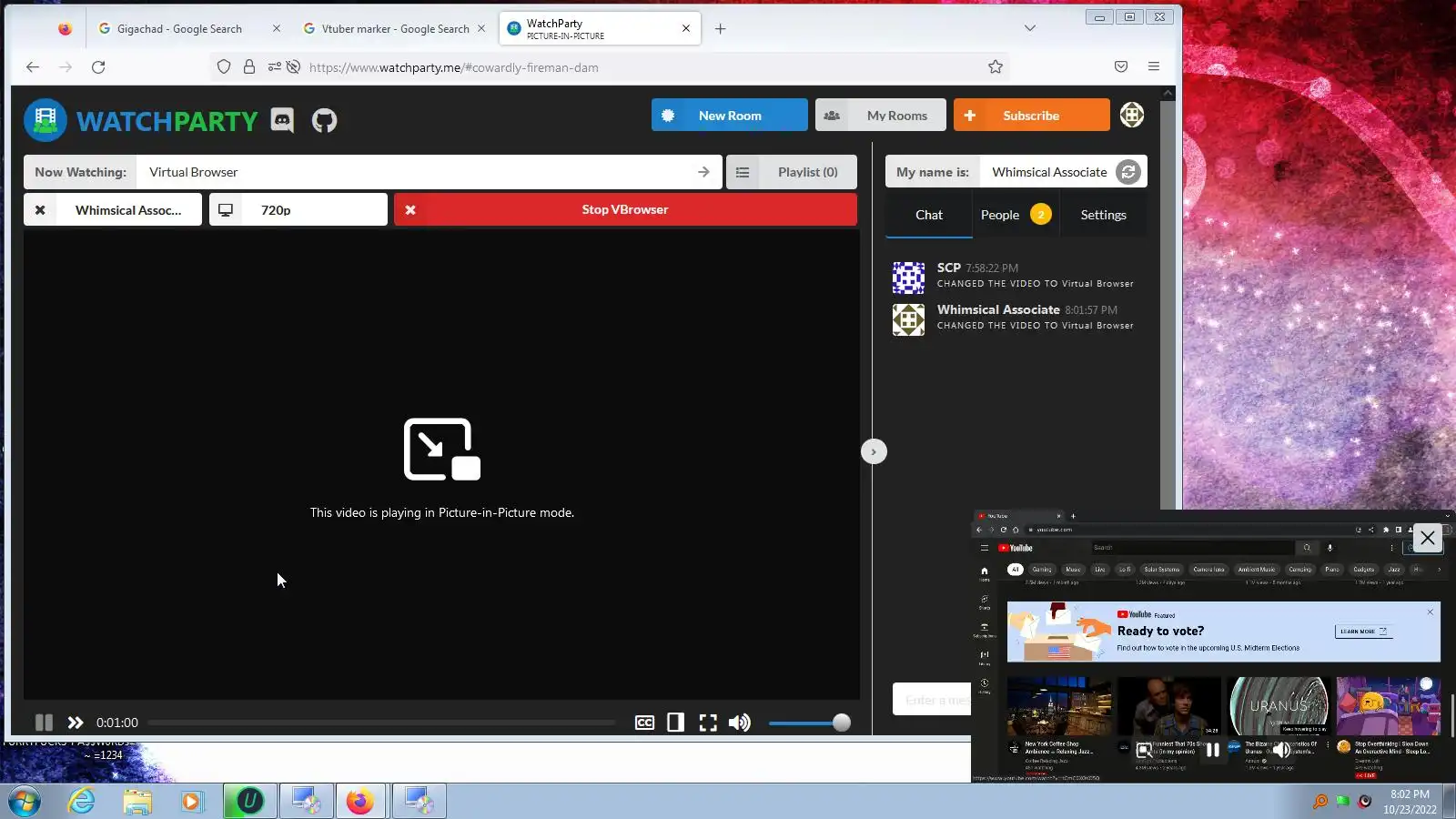1456x819 pixels.
Task: Click the chat message input box
Action: coord(932,700)
